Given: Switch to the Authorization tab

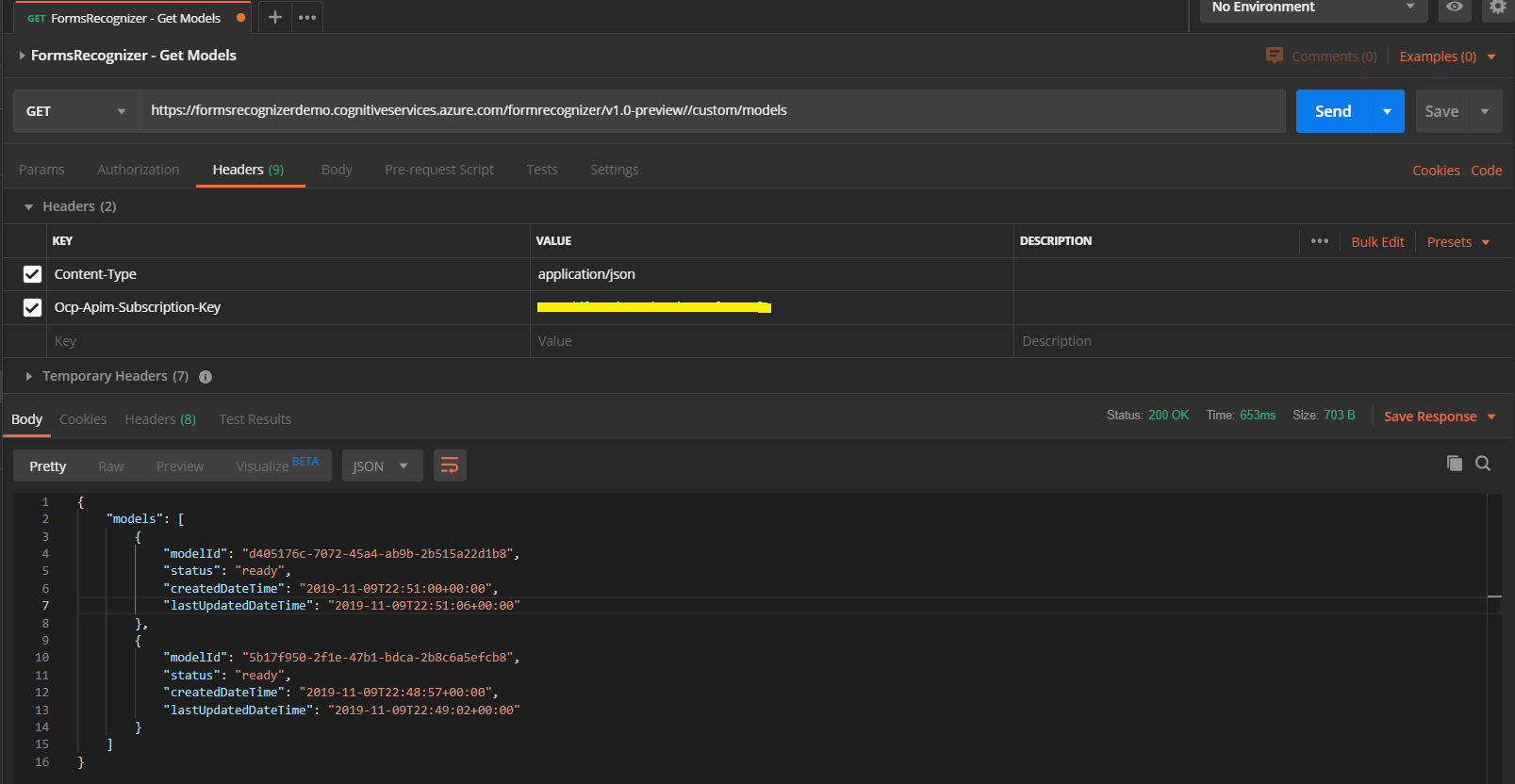Looking at the screenshot, I should (x=138, y=170).
